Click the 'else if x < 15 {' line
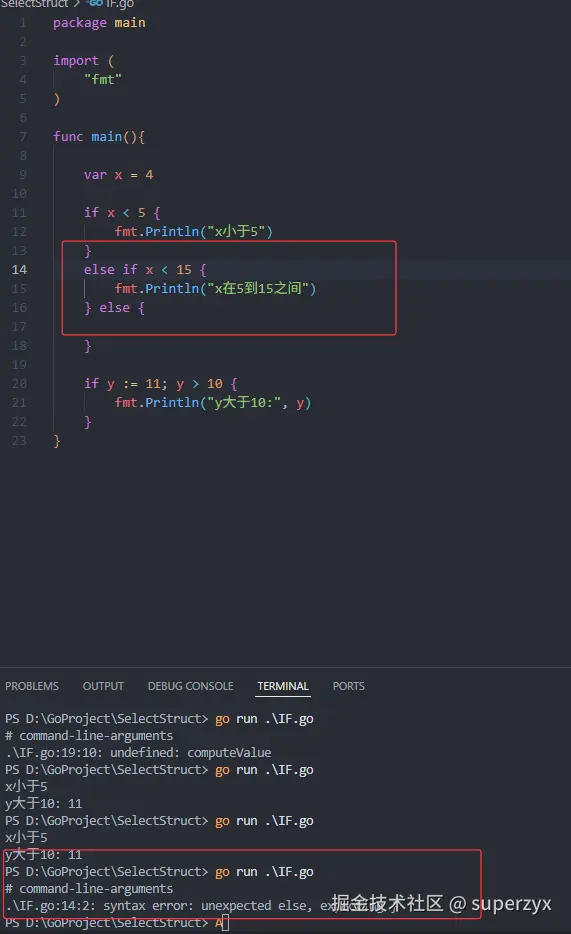Screen dimensions: 571x934 (145, 270)
